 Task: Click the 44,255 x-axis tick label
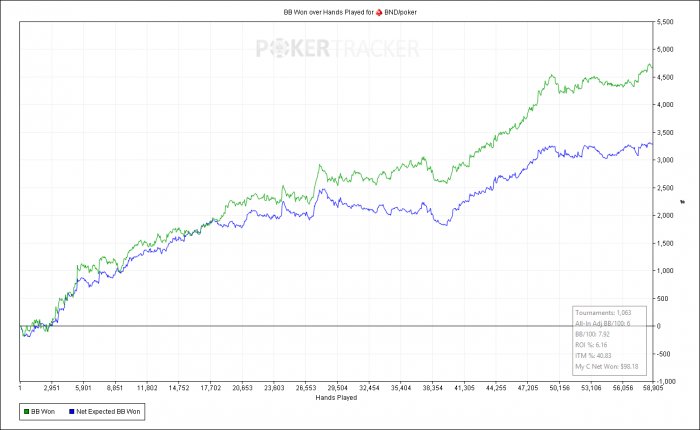coord(496,388)
